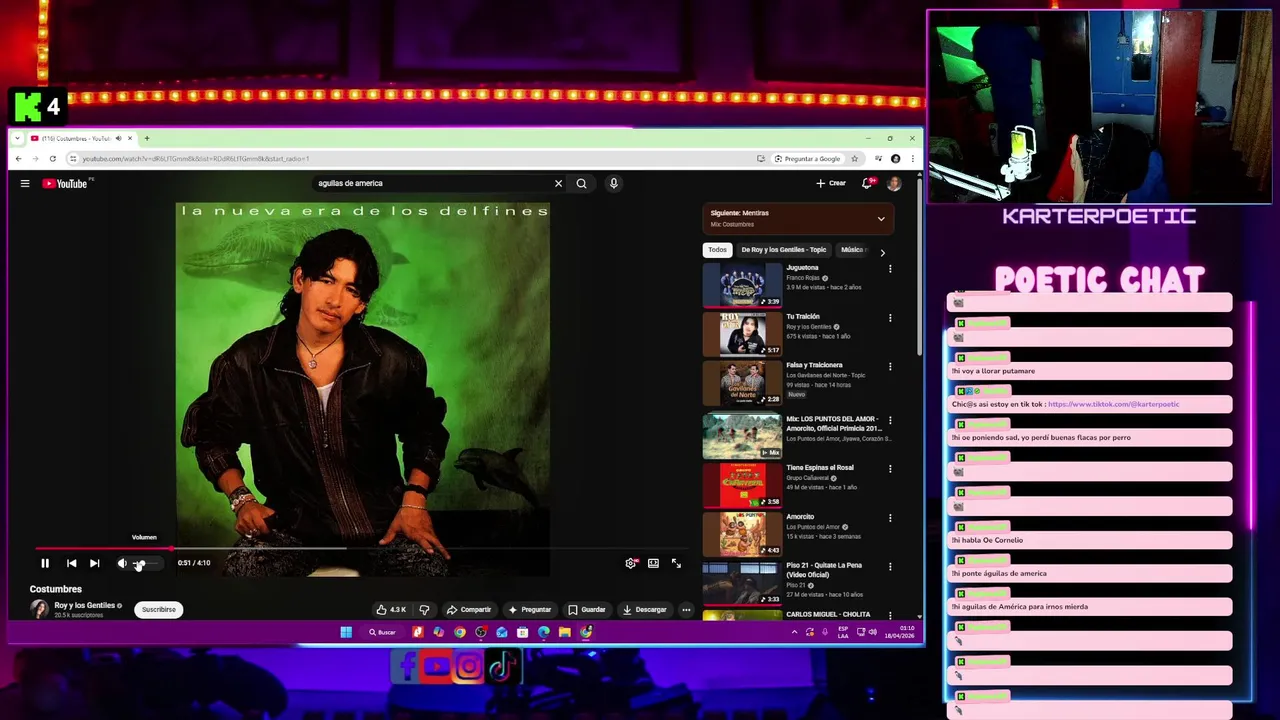Like the video with 4.3 K likes

[x=391, y=609]
